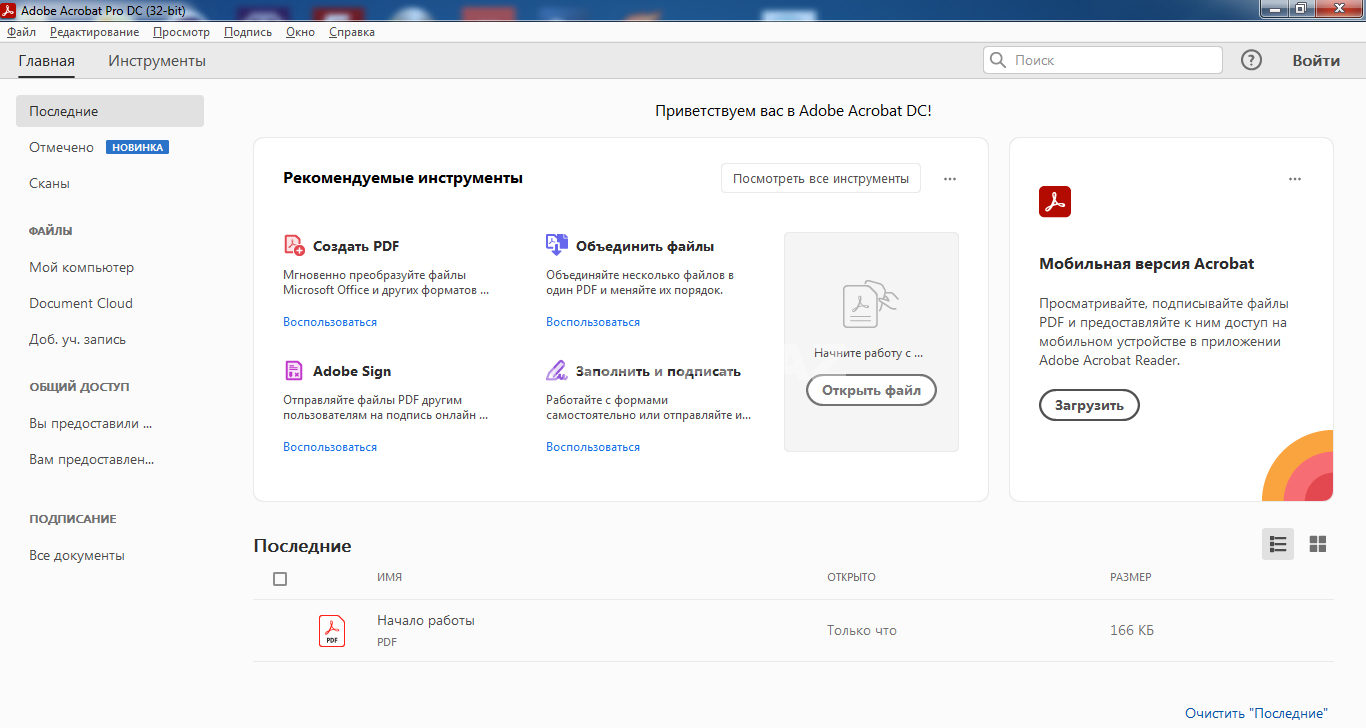Click the Объединить файлы tool title
Viewport: 1366px width, 728px height.
[645, 246]
